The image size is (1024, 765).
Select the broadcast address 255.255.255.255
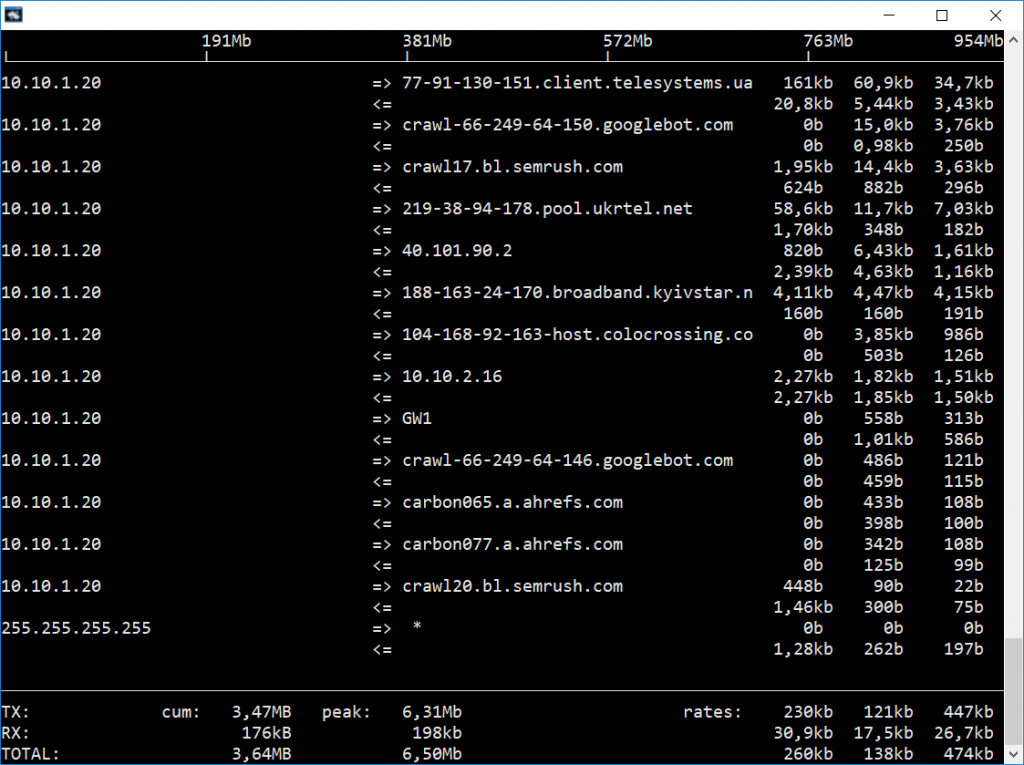click(76, 628)
